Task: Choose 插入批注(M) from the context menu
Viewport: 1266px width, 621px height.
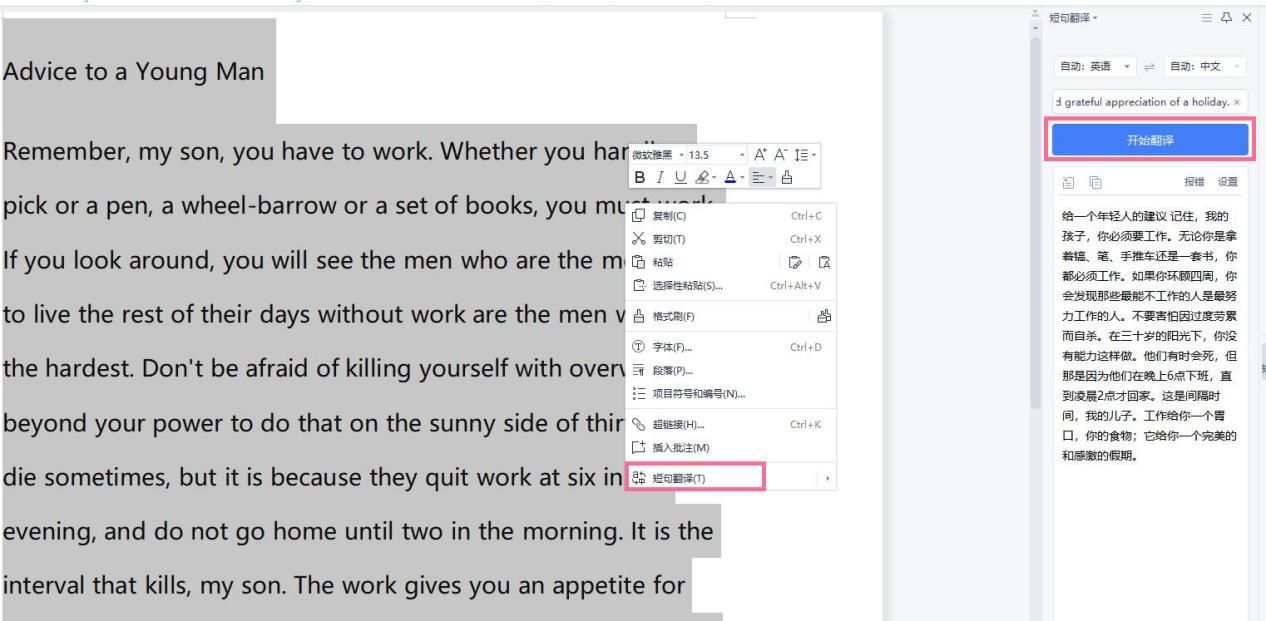Action: tap(732, 447)
